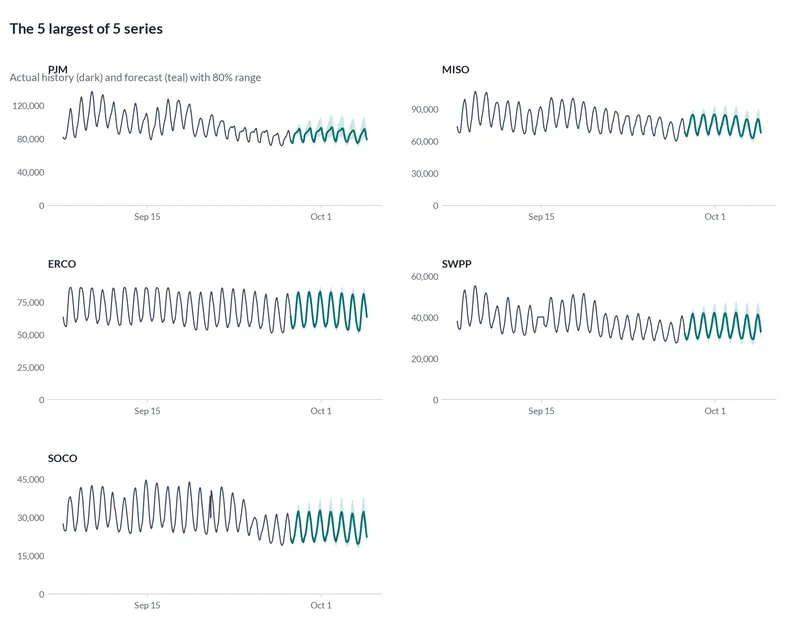The width and height of the screenshot is (800, 632).
Task: Click the 40,000 axis label on SWPP chart
Action: 424,317
